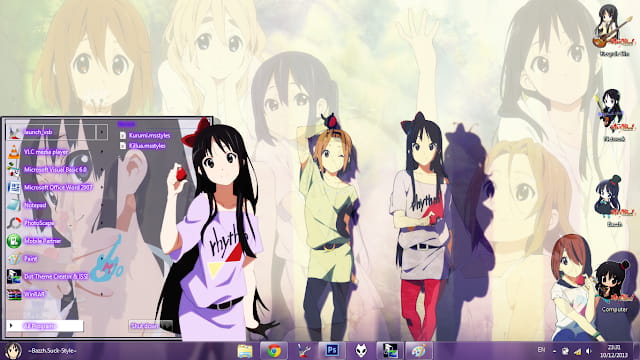Open foobar2000 alien icon on the taskbar

pyautogui.click(x=361, y=351)
